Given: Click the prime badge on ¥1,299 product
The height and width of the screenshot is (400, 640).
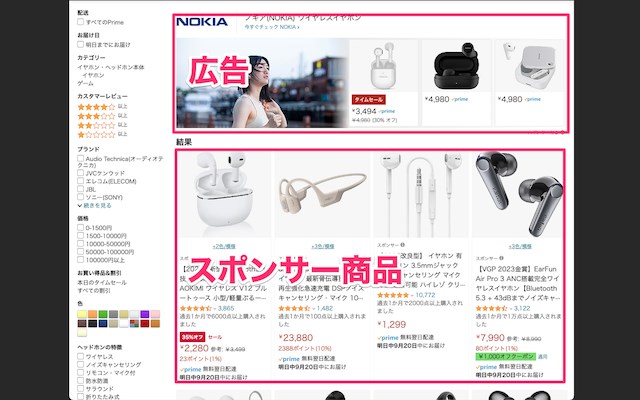Looking at the screenshot, I should pyautogui.click(x=388, y=338).
